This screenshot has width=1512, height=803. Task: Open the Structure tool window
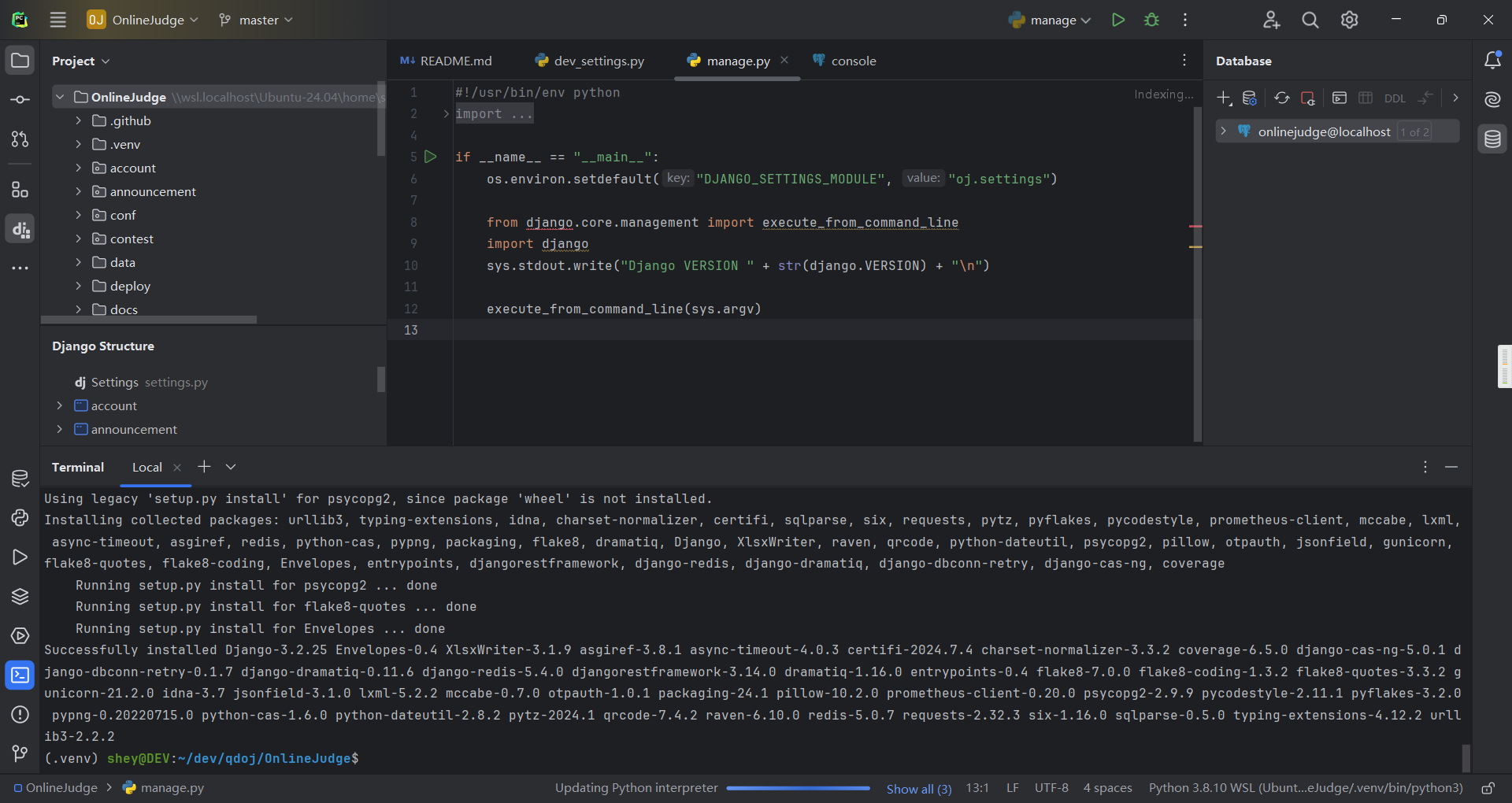point(20,189)
